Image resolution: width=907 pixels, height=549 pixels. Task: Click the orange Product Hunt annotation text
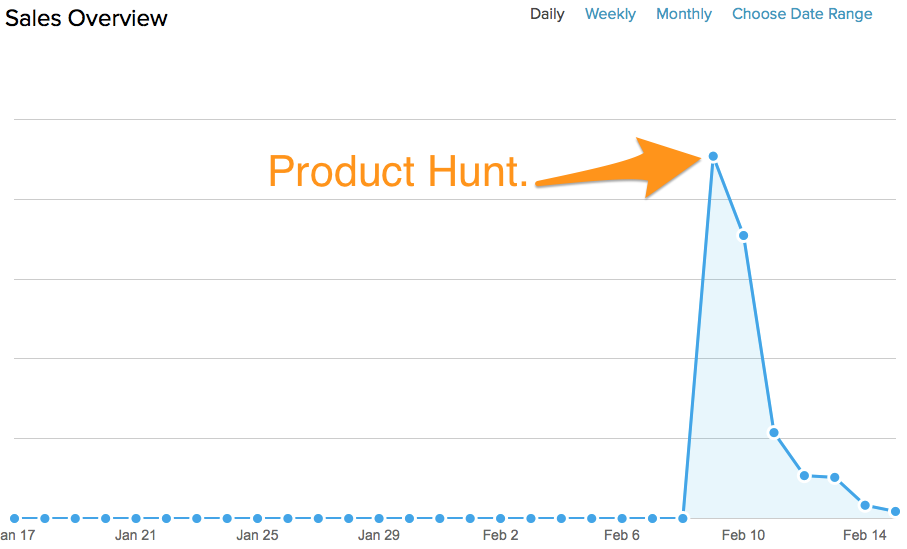[398, 172]
